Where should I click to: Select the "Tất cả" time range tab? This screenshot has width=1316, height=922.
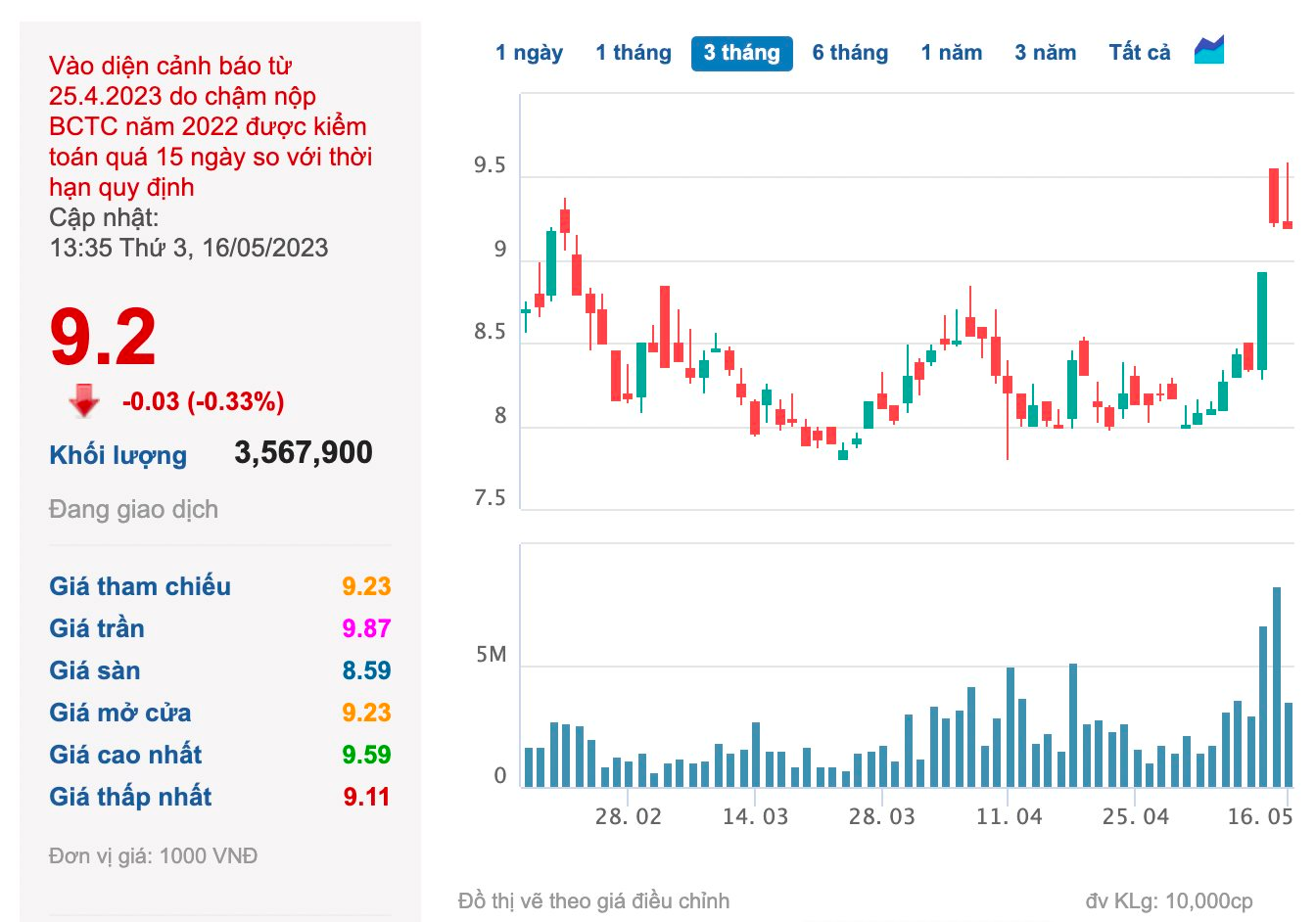click(1140, 53)
